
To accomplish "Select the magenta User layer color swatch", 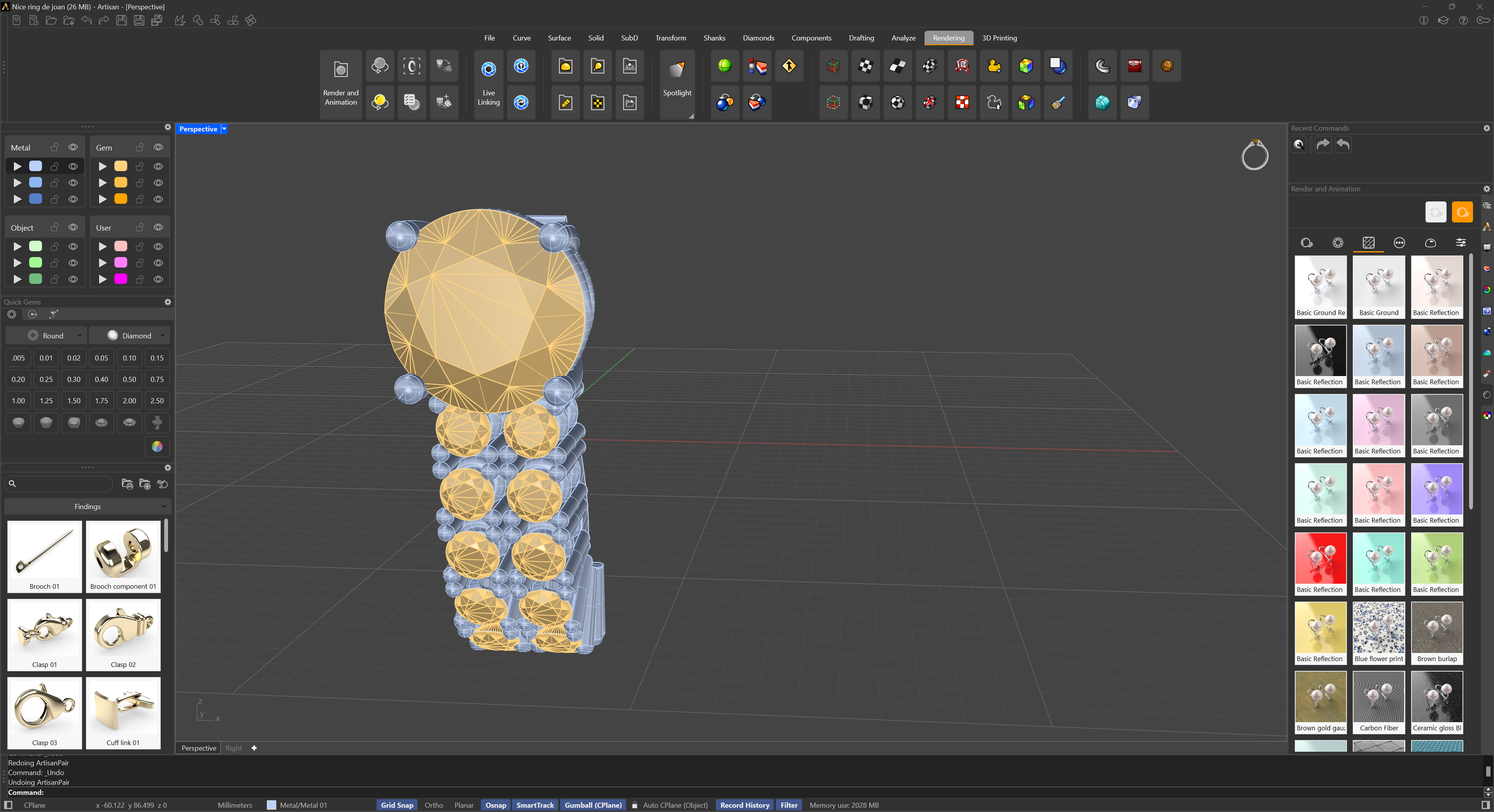I will 121,279.
